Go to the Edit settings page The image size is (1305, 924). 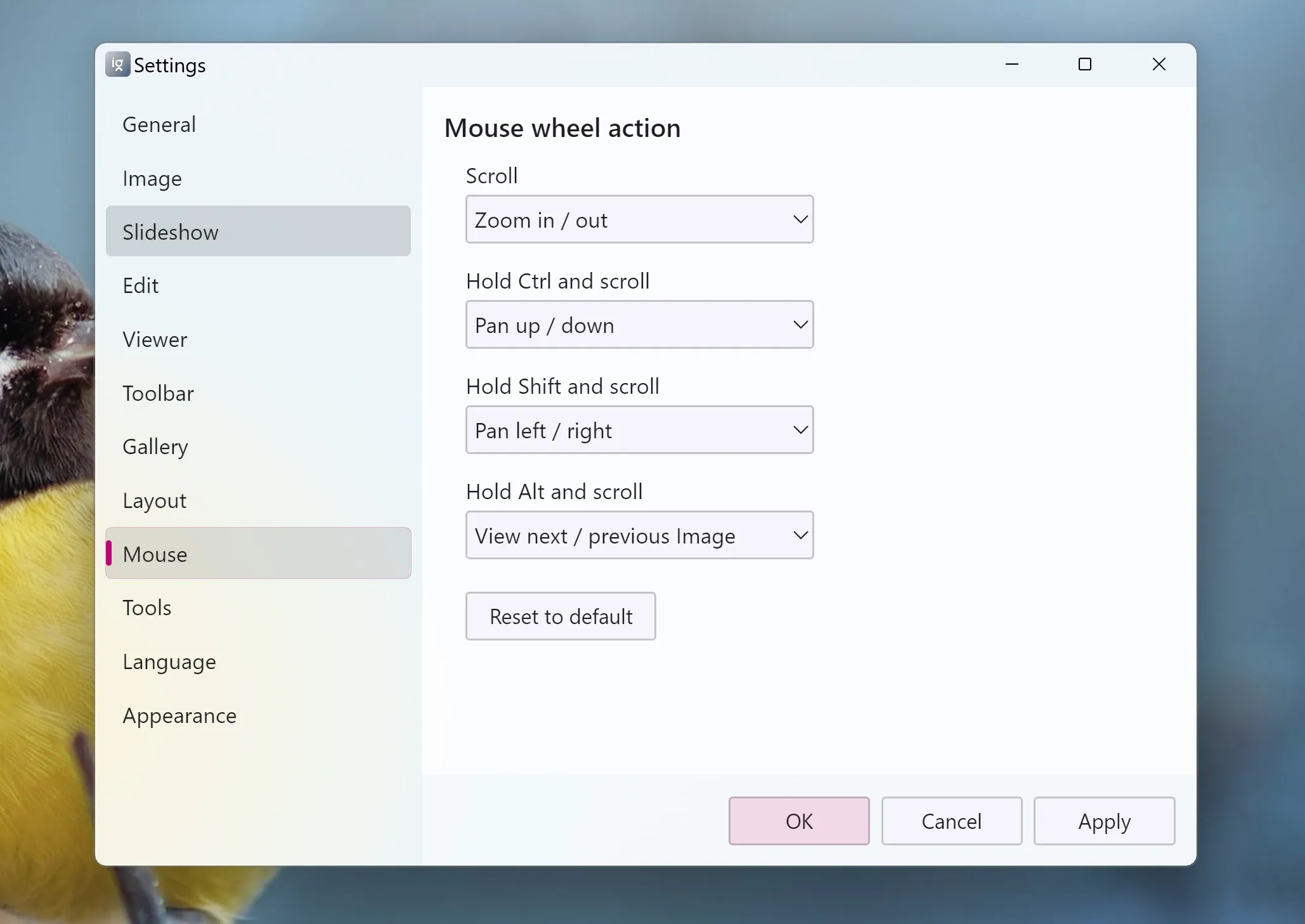coord(141,286)
